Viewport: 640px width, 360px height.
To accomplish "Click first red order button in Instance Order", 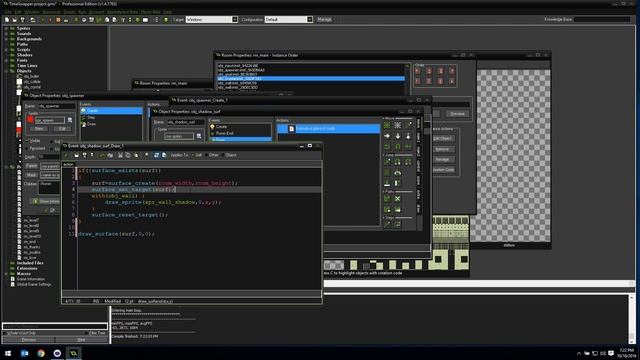I will coord(418,71).
